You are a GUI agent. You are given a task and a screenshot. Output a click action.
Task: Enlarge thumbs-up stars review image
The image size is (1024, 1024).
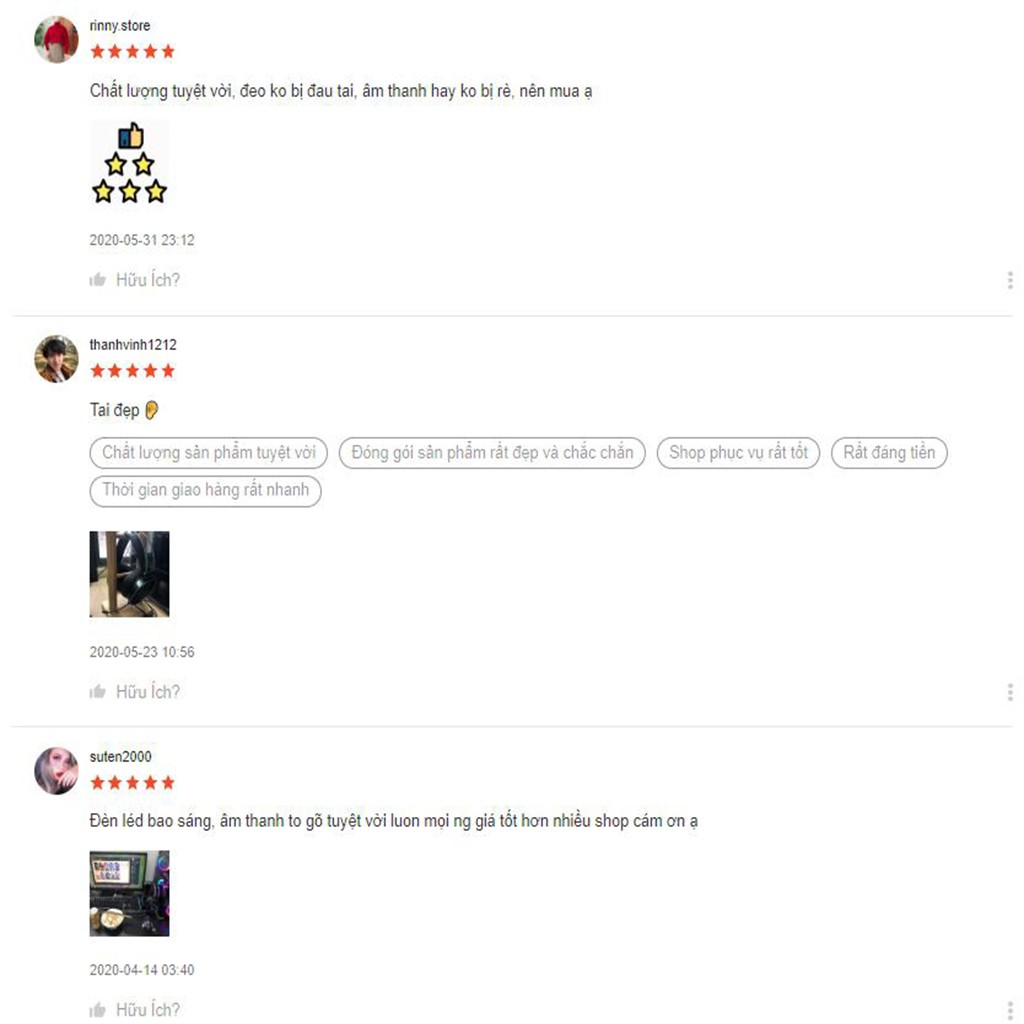coord(129,163)
